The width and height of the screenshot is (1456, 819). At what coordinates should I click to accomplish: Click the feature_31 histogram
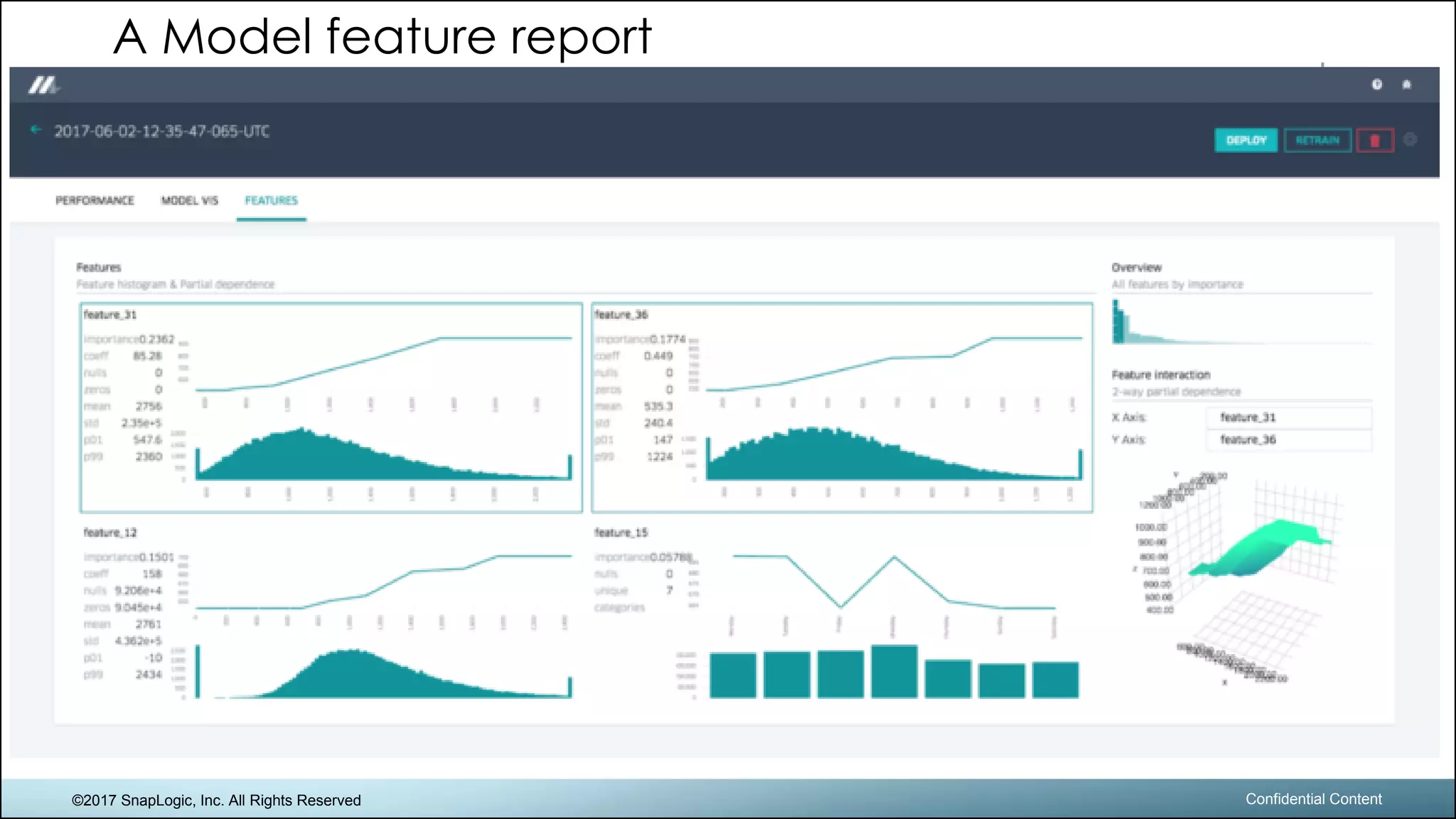pyautogui.click(x=384, y=455)
